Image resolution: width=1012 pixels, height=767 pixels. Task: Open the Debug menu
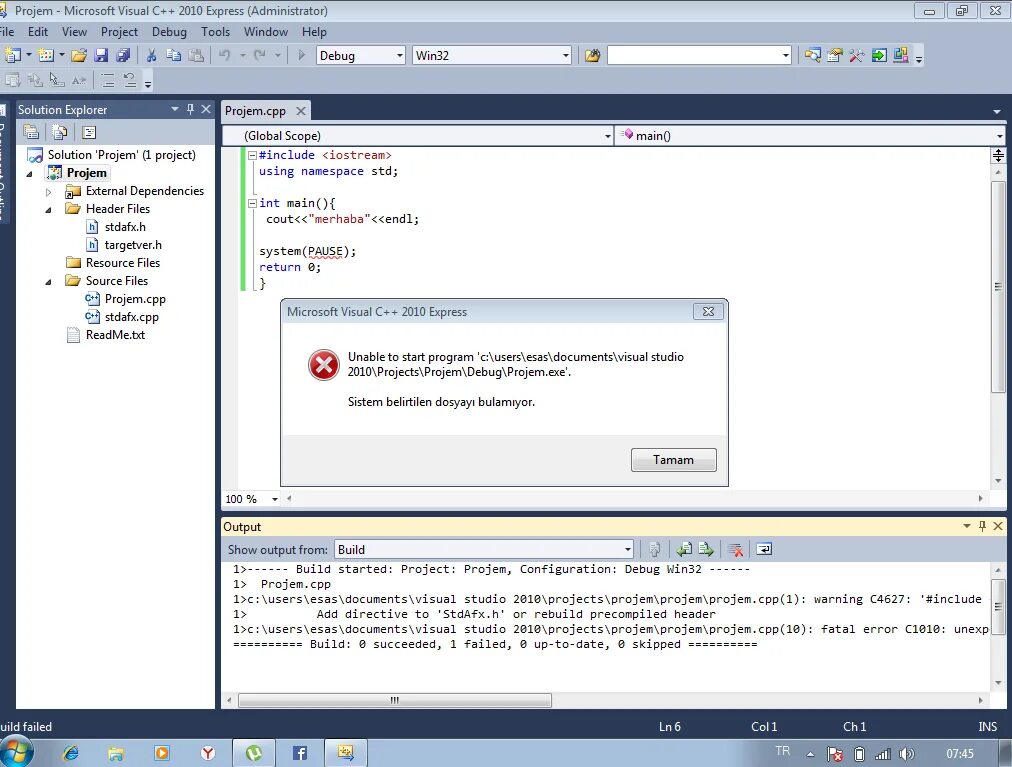point(169,32)
